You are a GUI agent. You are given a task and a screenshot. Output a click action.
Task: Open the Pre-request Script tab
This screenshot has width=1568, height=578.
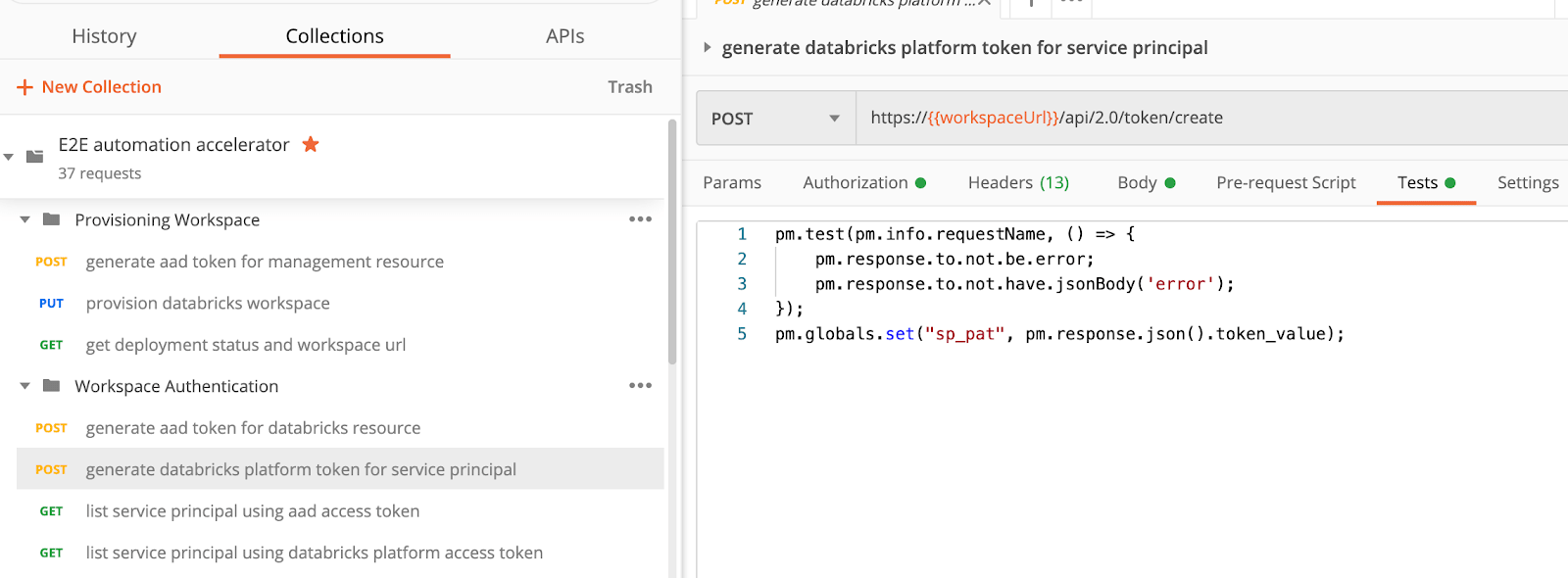[1286, 183]
